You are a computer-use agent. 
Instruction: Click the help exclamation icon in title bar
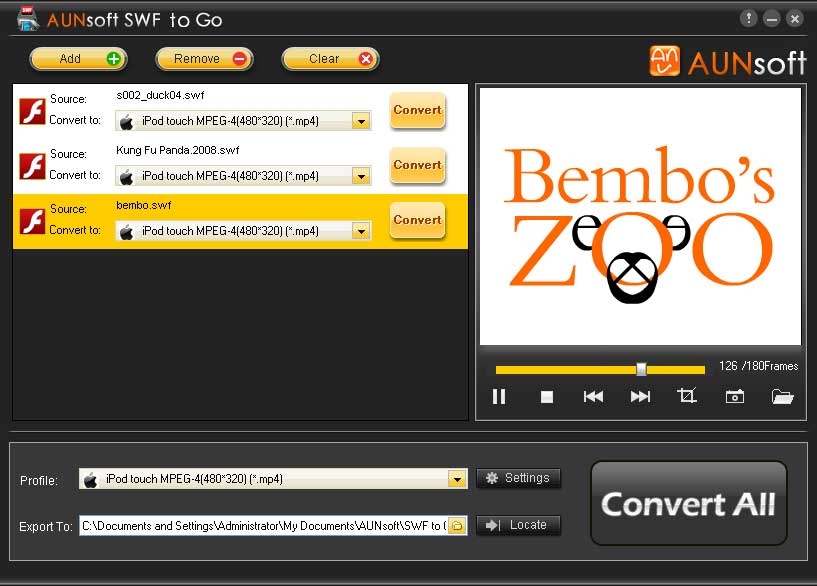pyautogui.click(x=749, y=19)
